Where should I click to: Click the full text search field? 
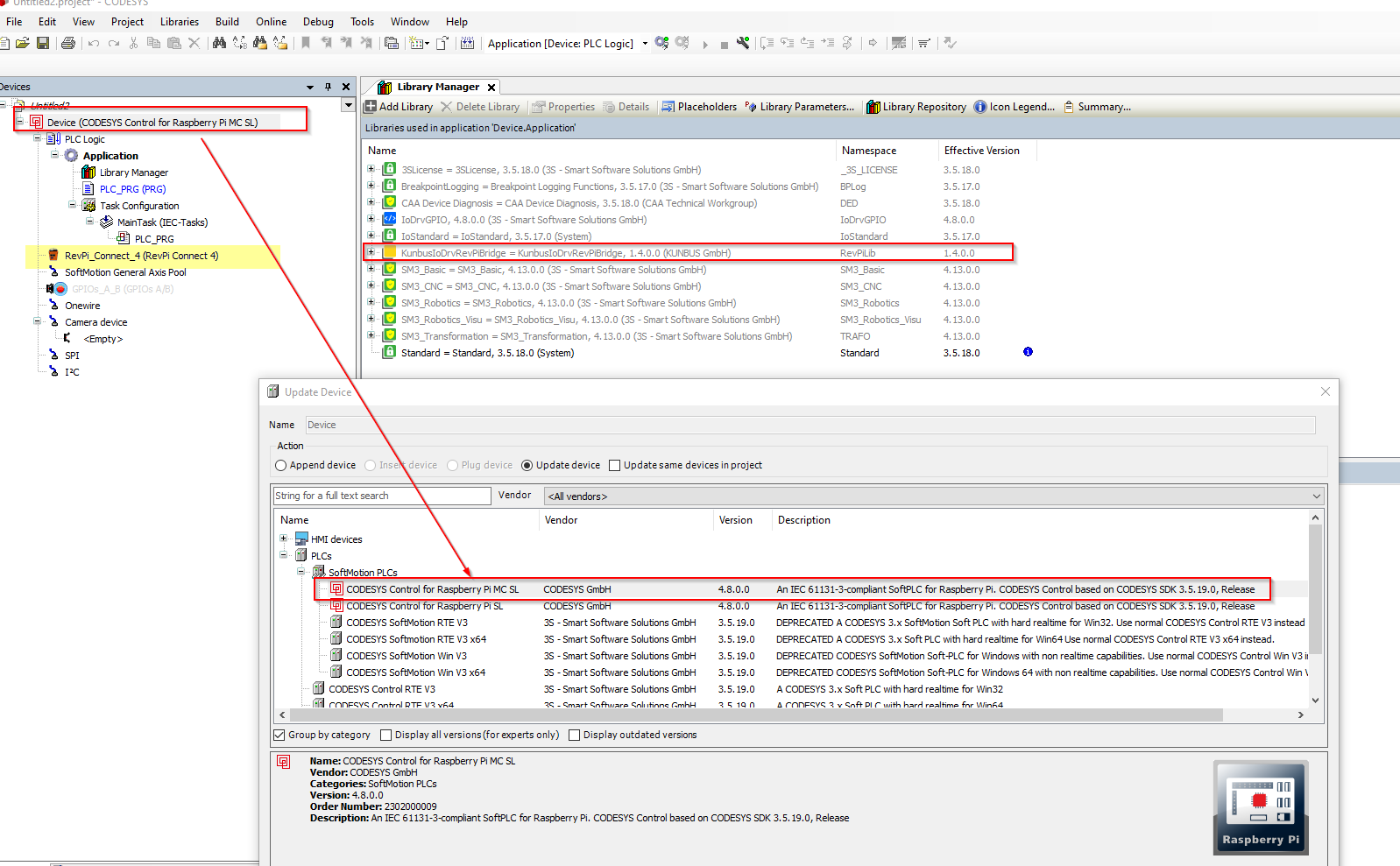381,496
